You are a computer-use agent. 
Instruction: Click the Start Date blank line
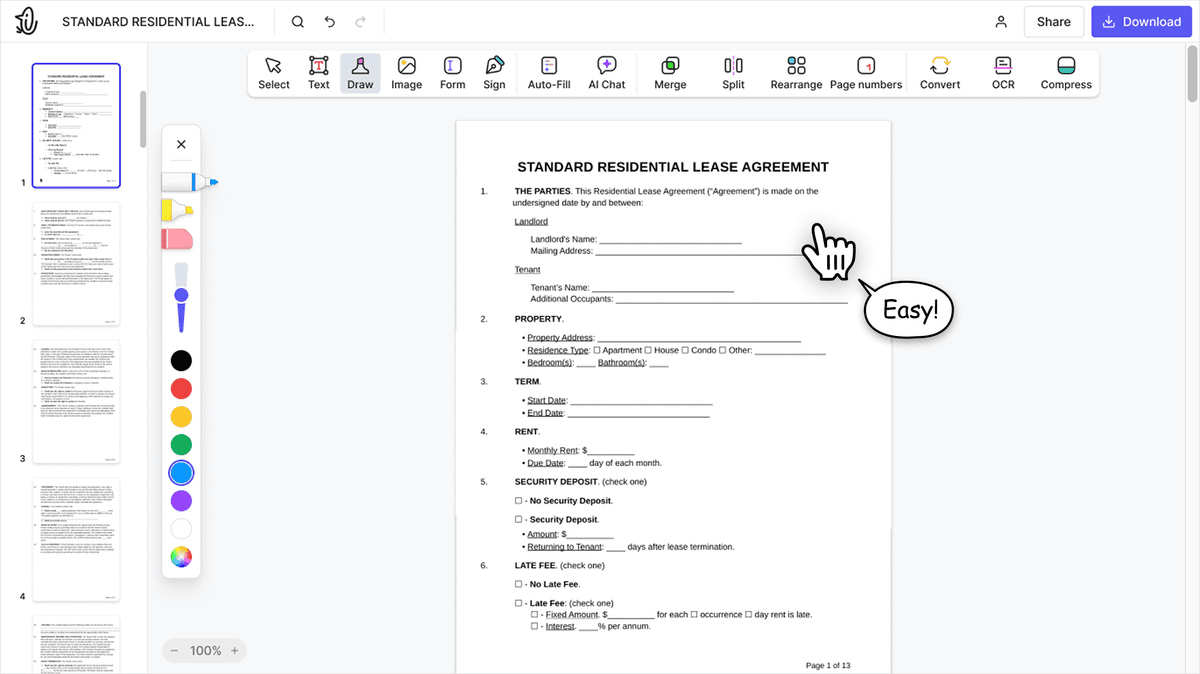pyautogui.click(x=640, y=400)
